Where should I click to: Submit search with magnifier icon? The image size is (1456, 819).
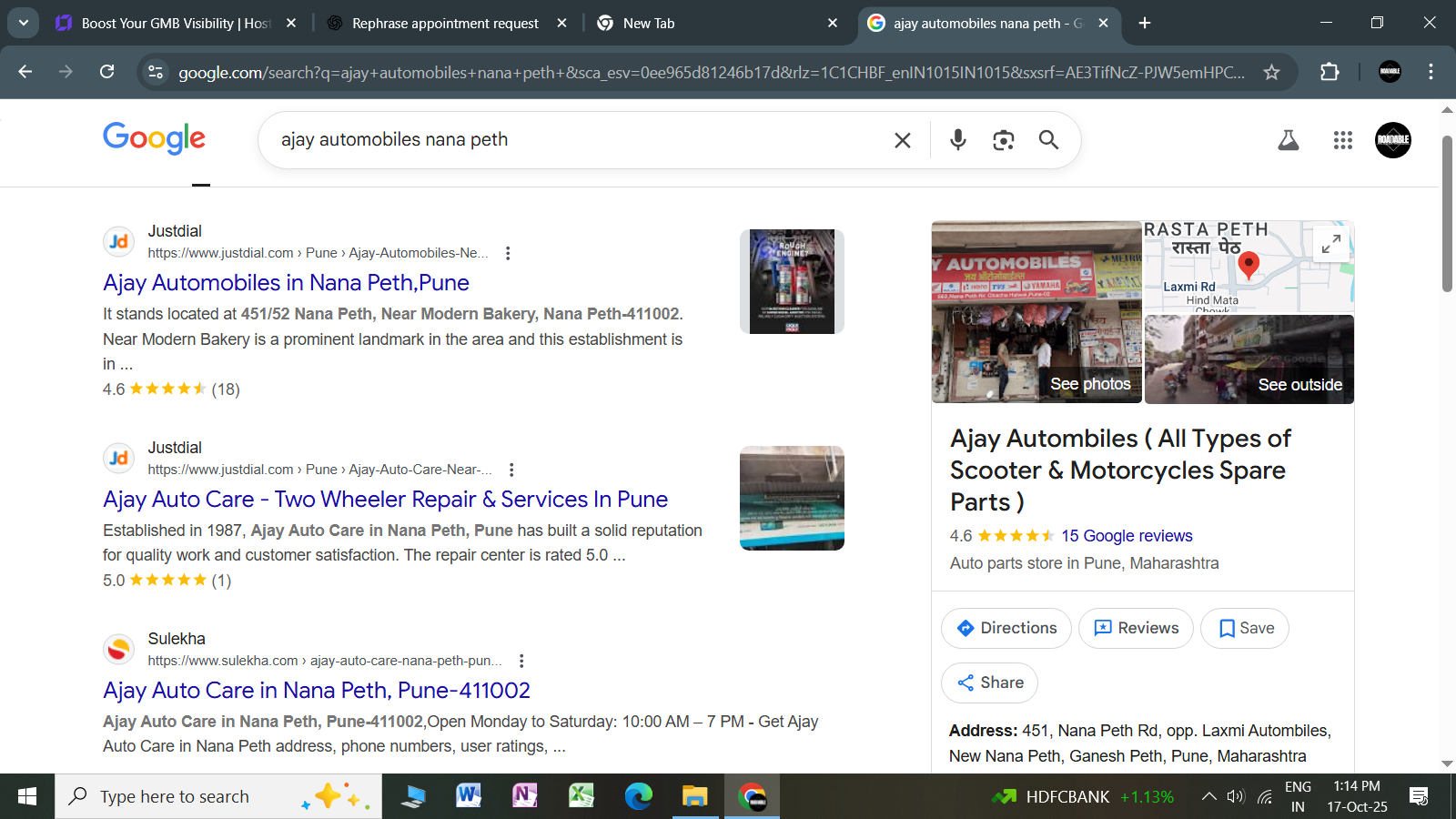[x=1048, y=140]
